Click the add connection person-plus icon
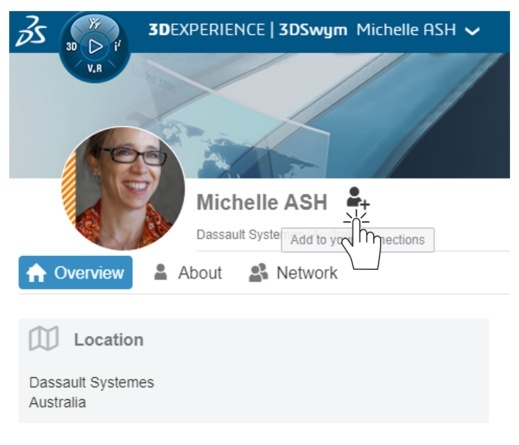This screenshot has width=519, height=445. [x=358, y=198]
